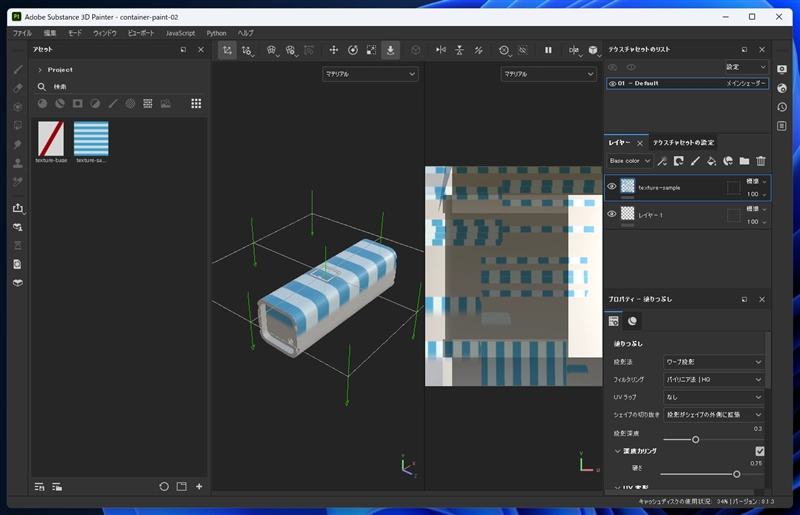Screen dimensions: 800x515
Task: Select the Eraser tool in left toolbar
Action: click(18, 88)
